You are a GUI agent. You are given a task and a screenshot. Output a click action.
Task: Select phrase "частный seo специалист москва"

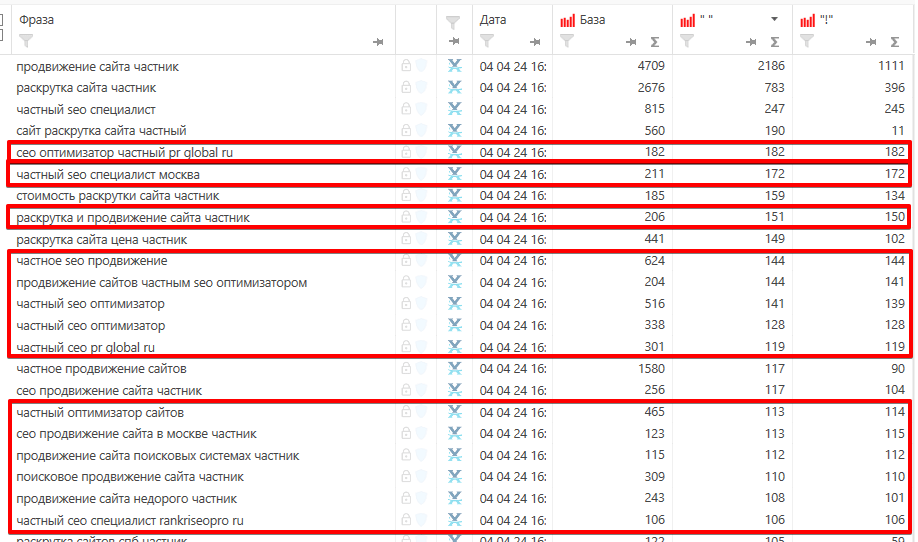[x=108, y=174]
